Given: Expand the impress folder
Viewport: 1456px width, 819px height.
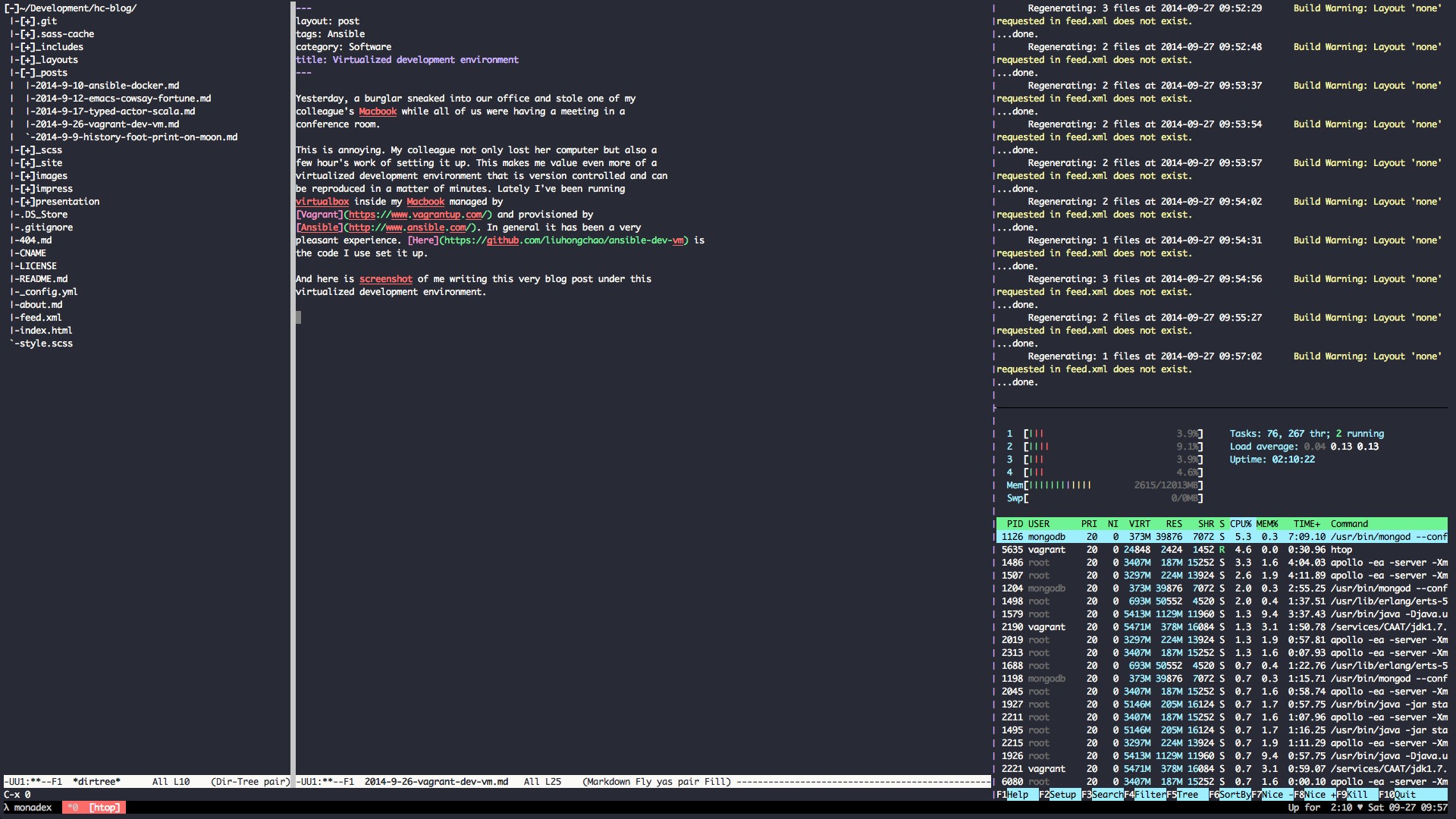Looking at the screenshot, I should pyautogui.click(x=27, y=189).
